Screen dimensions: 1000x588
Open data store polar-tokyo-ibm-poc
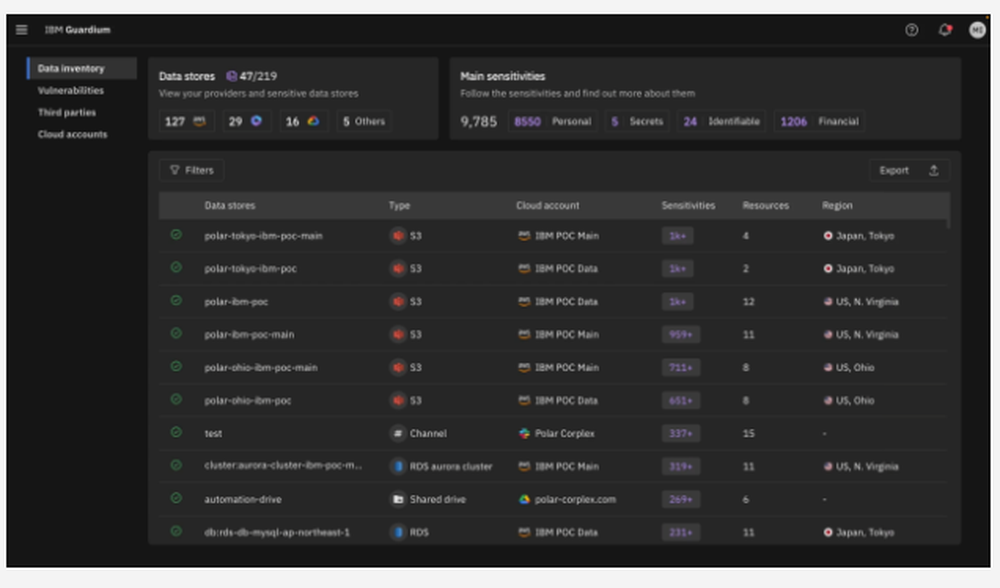251,268
